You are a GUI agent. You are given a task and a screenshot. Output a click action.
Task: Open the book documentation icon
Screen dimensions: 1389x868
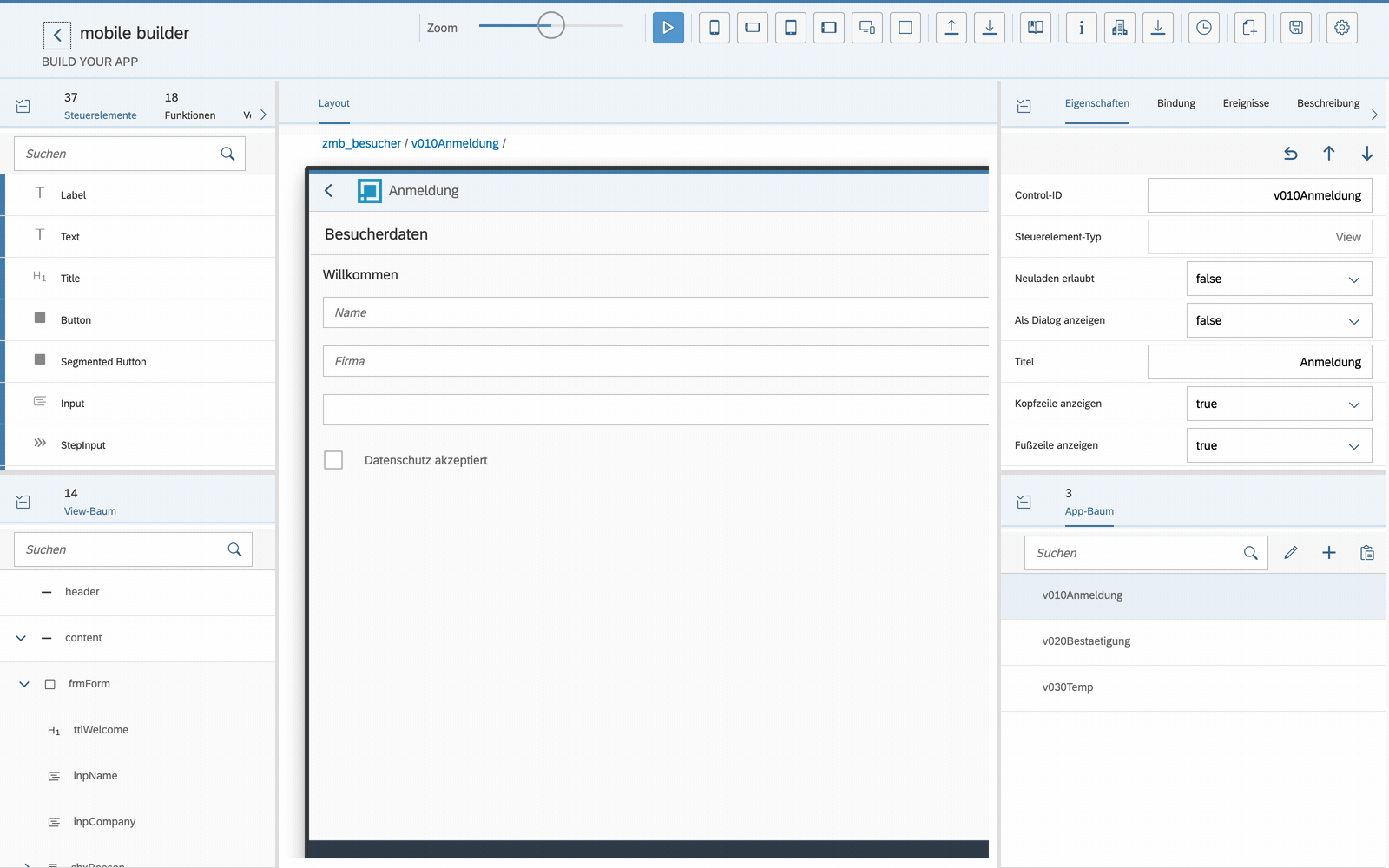coord(1036,28)
